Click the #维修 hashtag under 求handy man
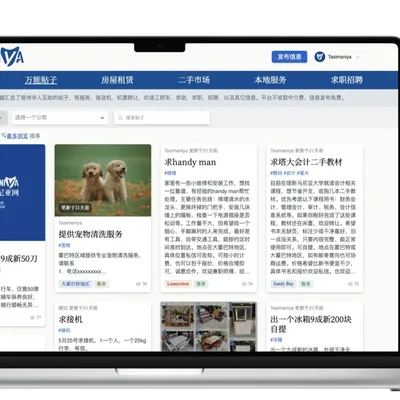 click(x=170, y=173)
